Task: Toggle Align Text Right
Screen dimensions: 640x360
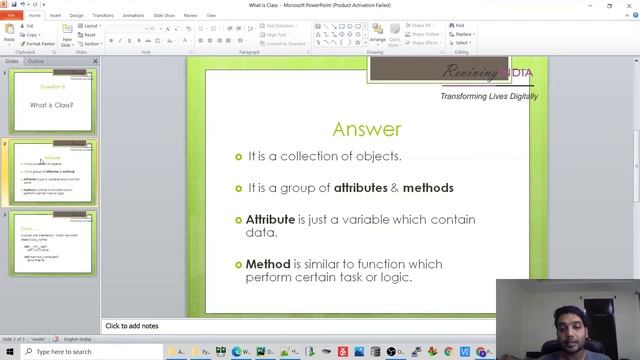Action: (x=219, y=41)
